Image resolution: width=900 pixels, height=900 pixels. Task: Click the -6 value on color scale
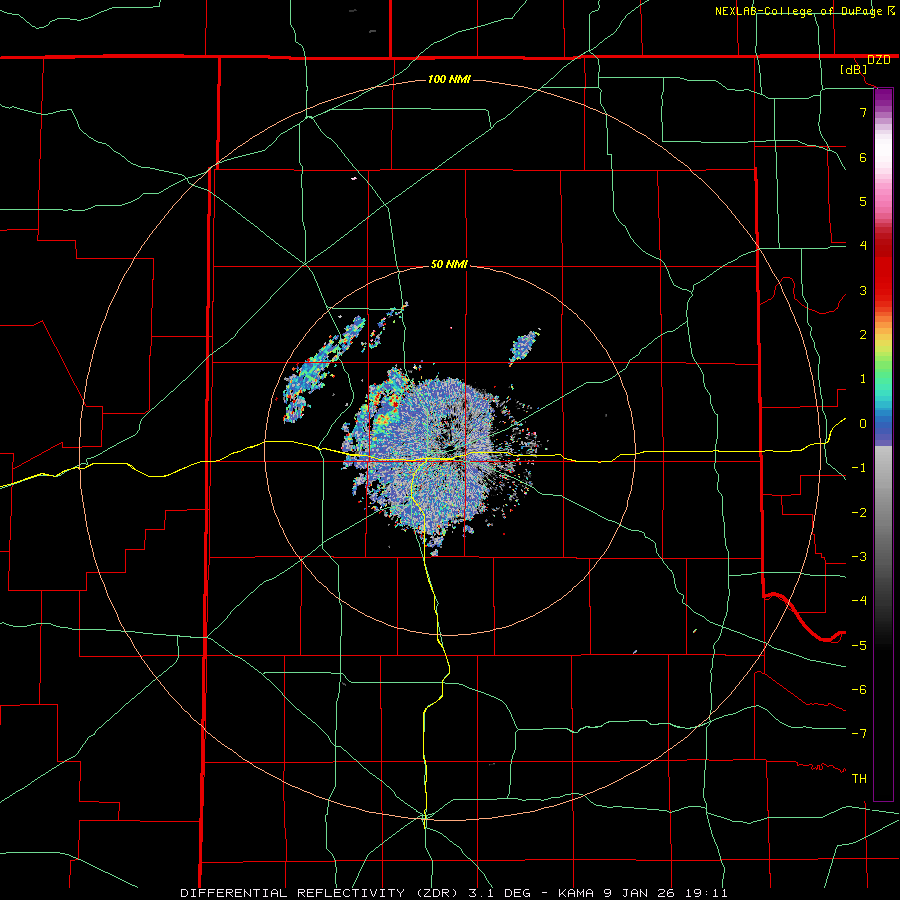[x=859, y=689]
